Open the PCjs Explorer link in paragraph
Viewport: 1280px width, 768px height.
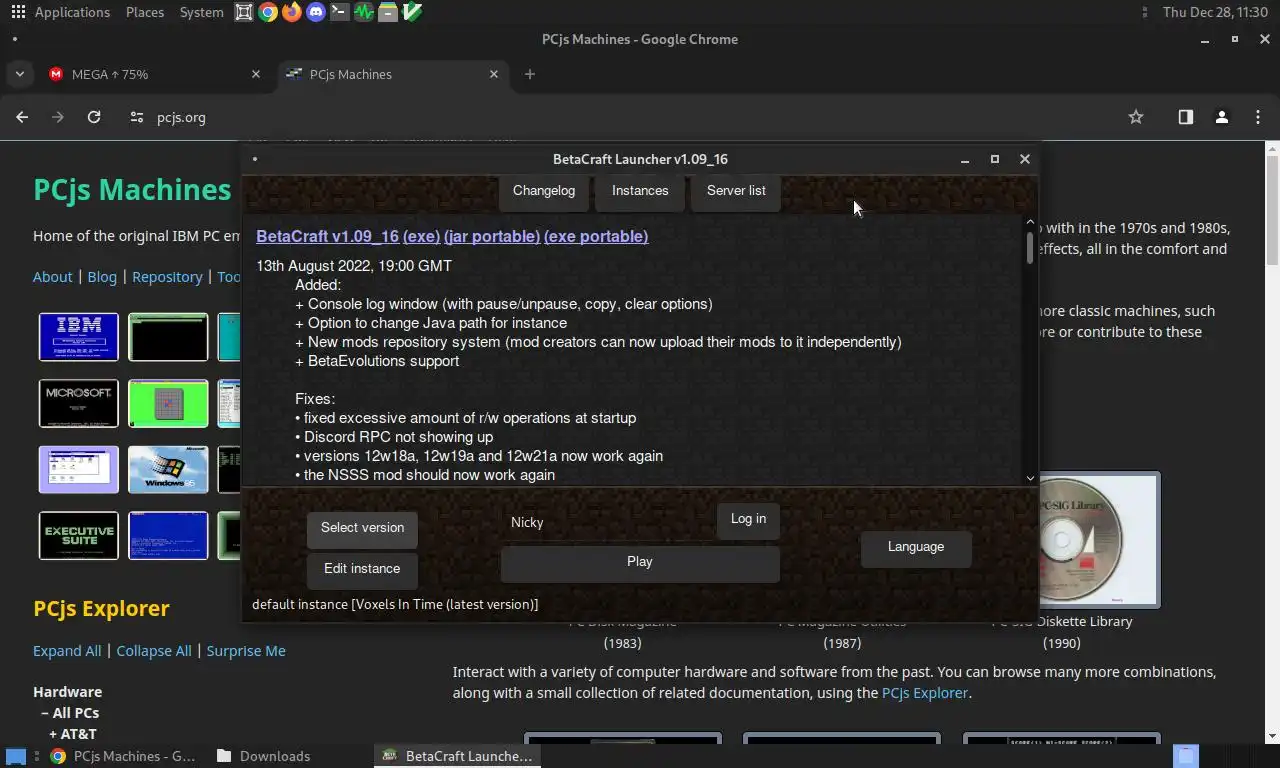pyautogui.click(x=925, y=693)
